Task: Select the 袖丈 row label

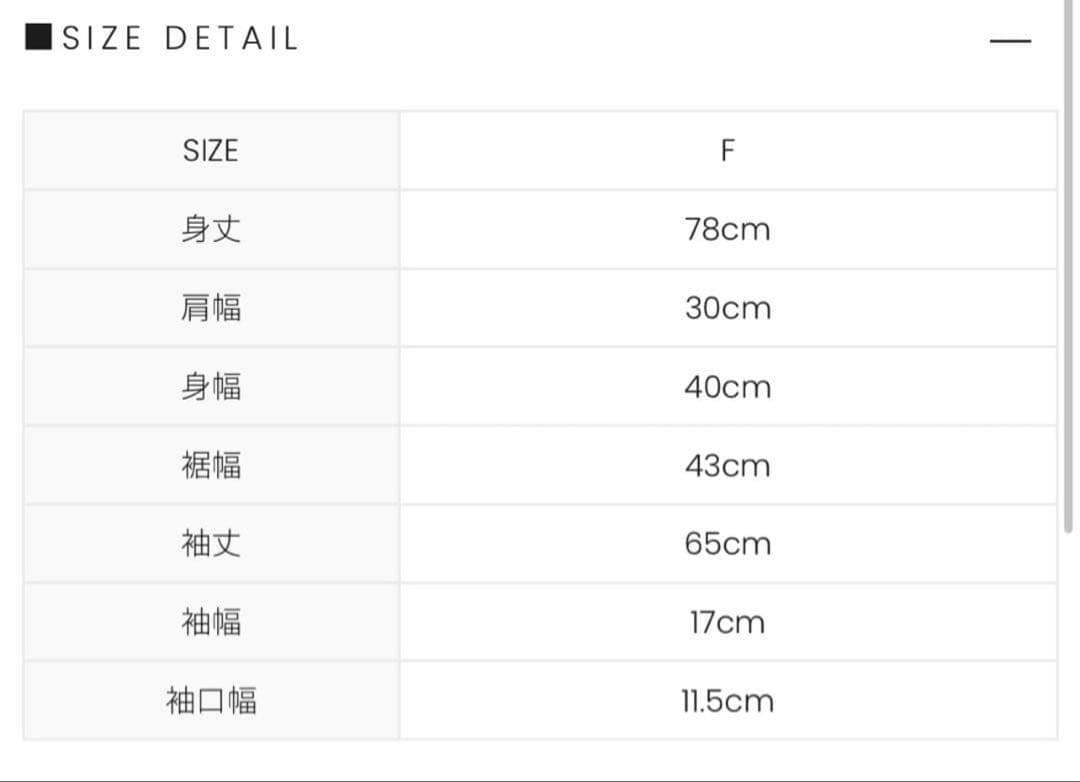Action: [x=210, y=543]
